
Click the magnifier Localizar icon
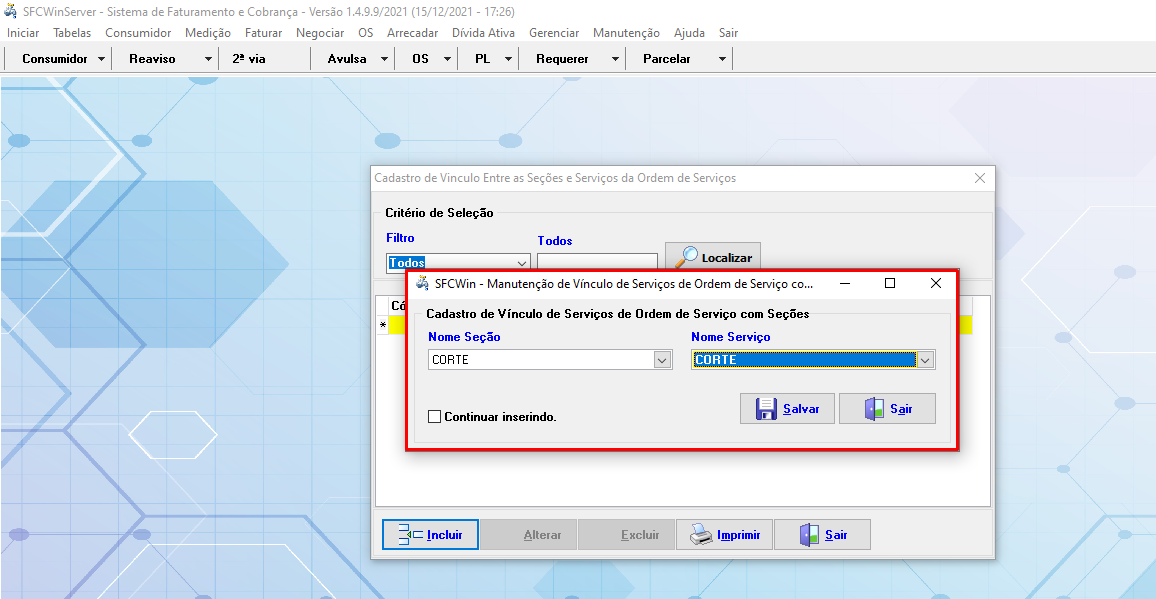(x=685, y=257)
